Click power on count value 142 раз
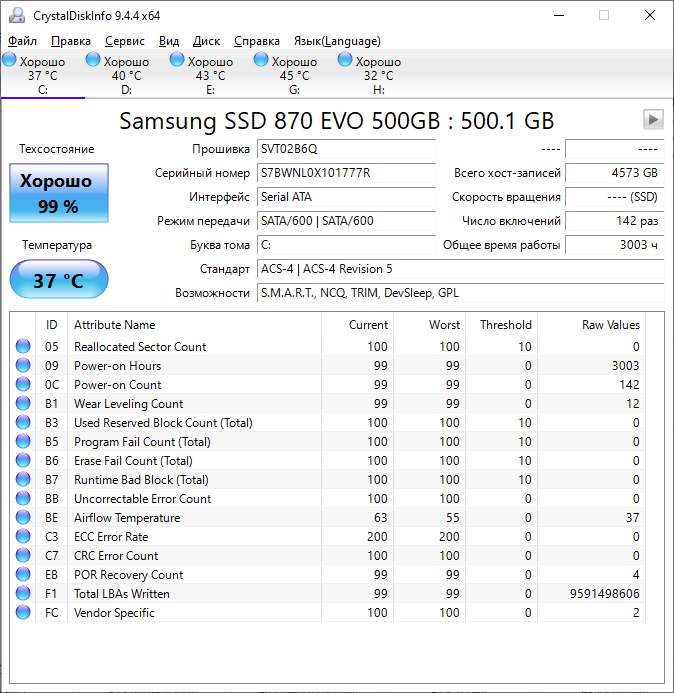This screenshot has width=674, height=693. (x=615, y=221)
